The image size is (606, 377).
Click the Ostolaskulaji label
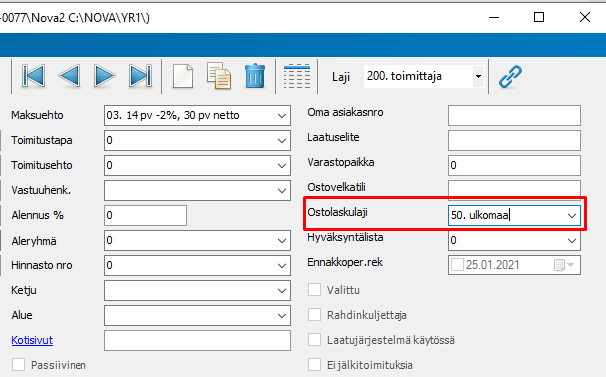click(337, 212)
